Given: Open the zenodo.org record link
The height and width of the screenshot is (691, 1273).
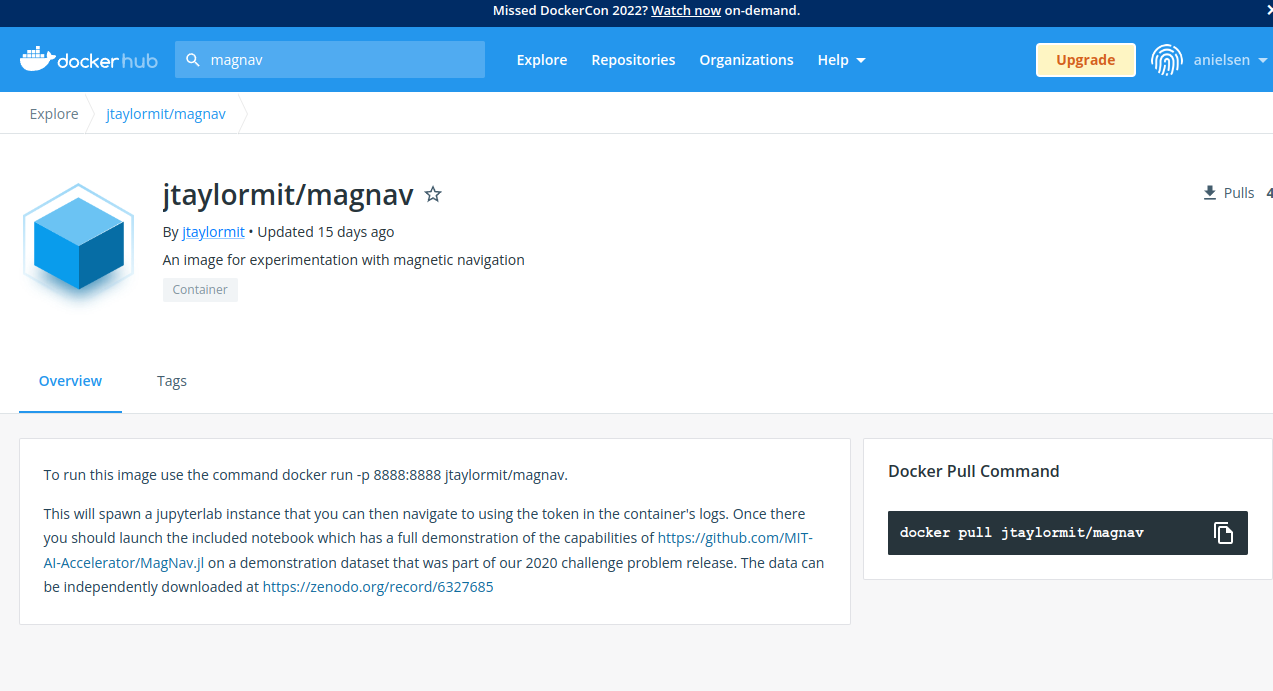Looking at the screenshot, I should [x=378, y=587].
